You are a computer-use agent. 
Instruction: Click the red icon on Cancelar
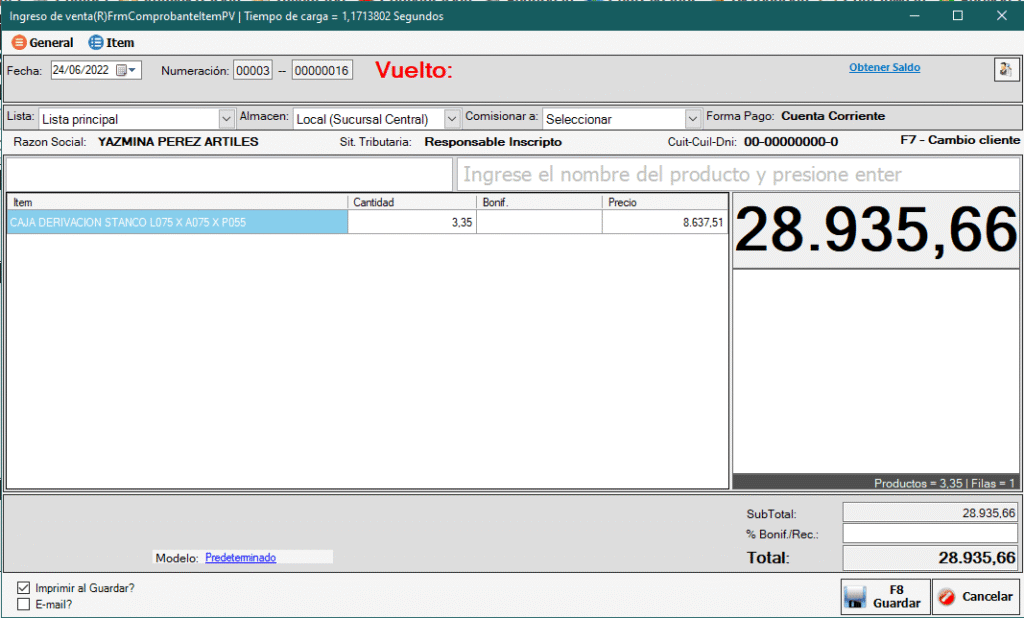pos(947,597)
